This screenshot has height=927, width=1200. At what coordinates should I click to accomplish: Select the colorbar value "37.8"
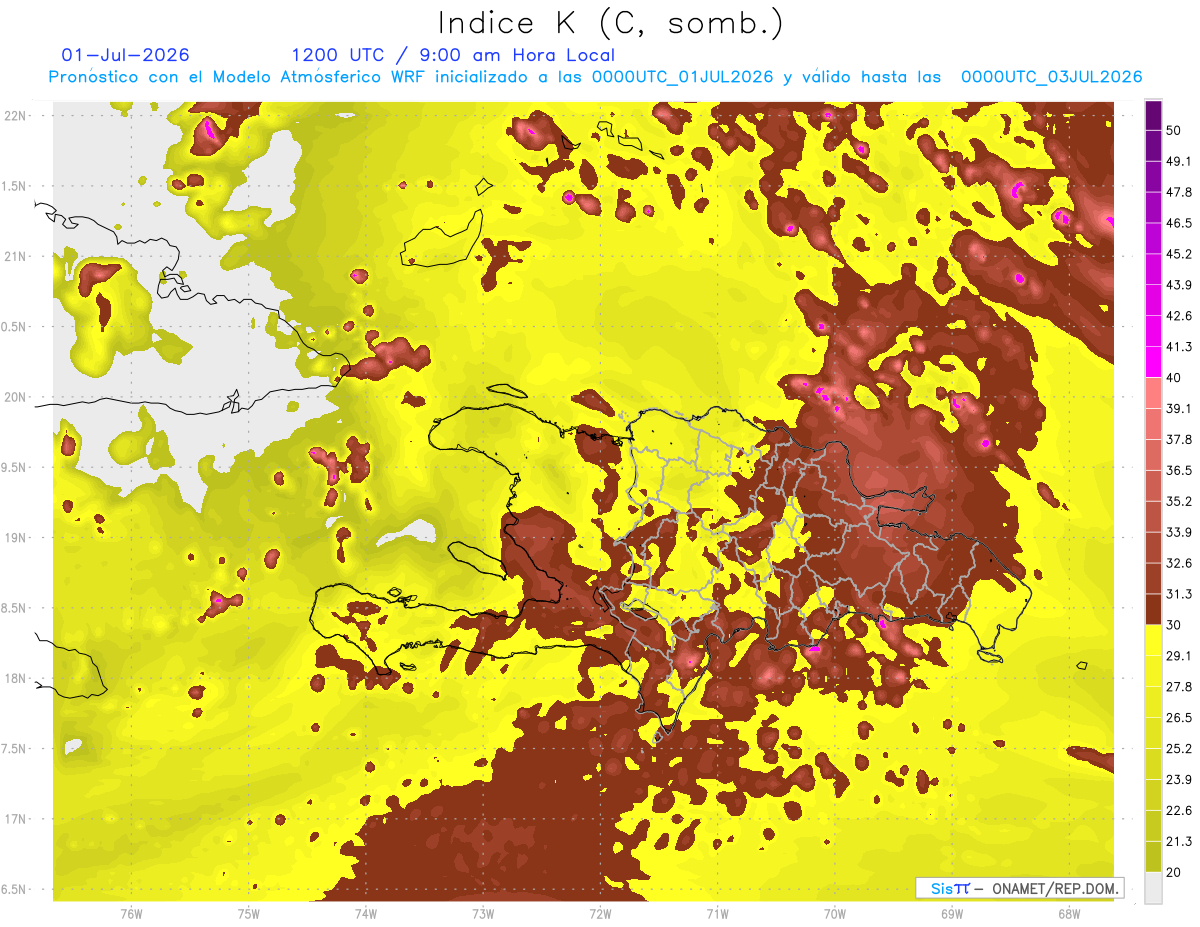pos(1178,439)
